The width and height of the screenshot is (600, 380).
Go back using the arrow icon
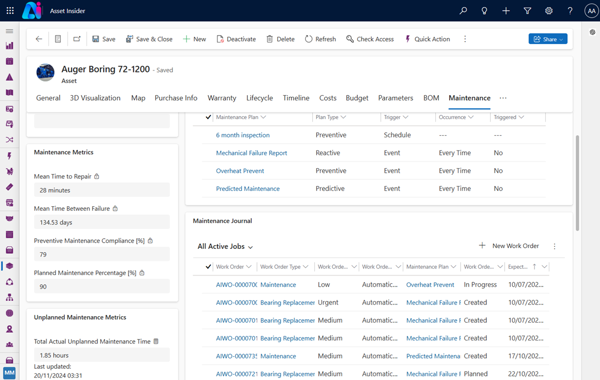(x=39, y=39)
